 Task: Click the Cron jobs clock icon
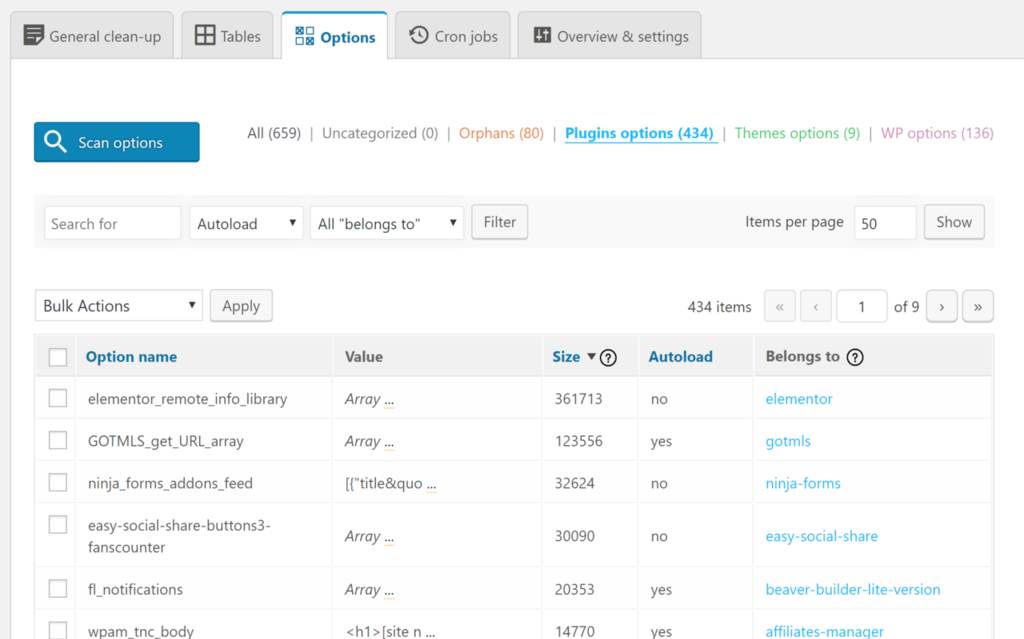419,36
